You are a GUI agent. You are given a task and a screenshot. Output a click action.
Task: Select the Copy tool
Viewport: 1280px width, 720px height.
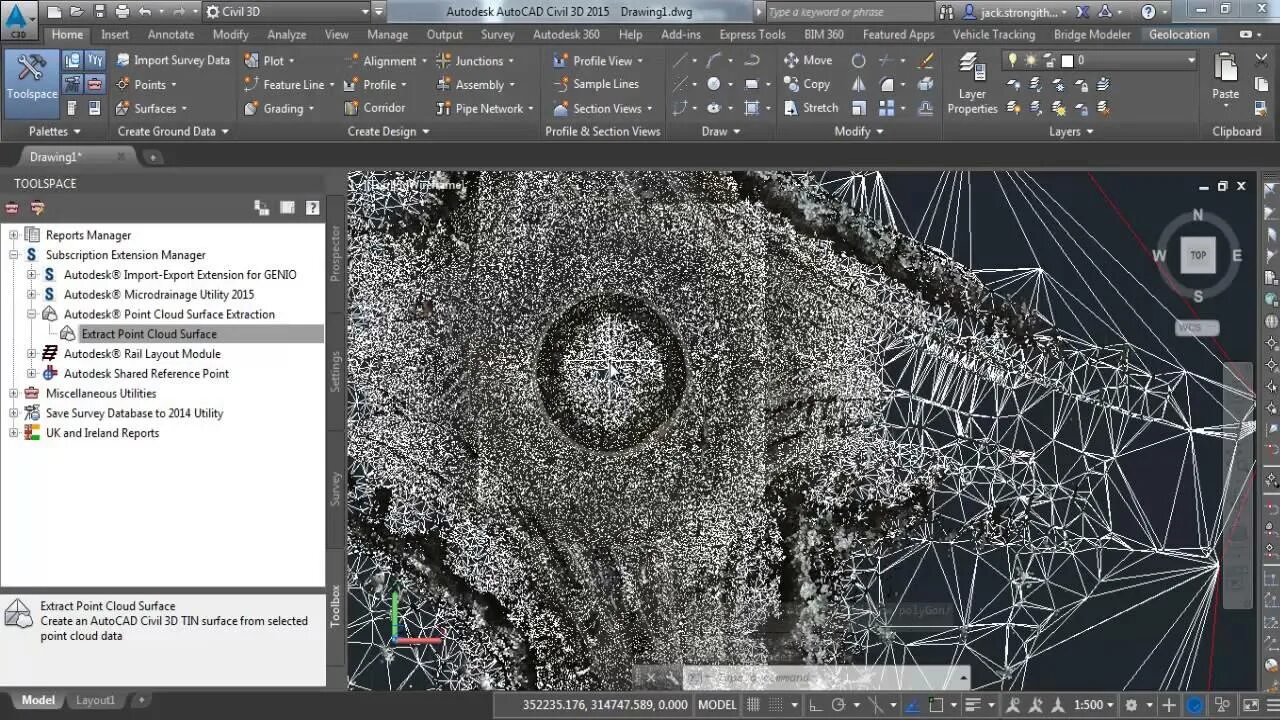pyautogui.click(x=807, y=84)
